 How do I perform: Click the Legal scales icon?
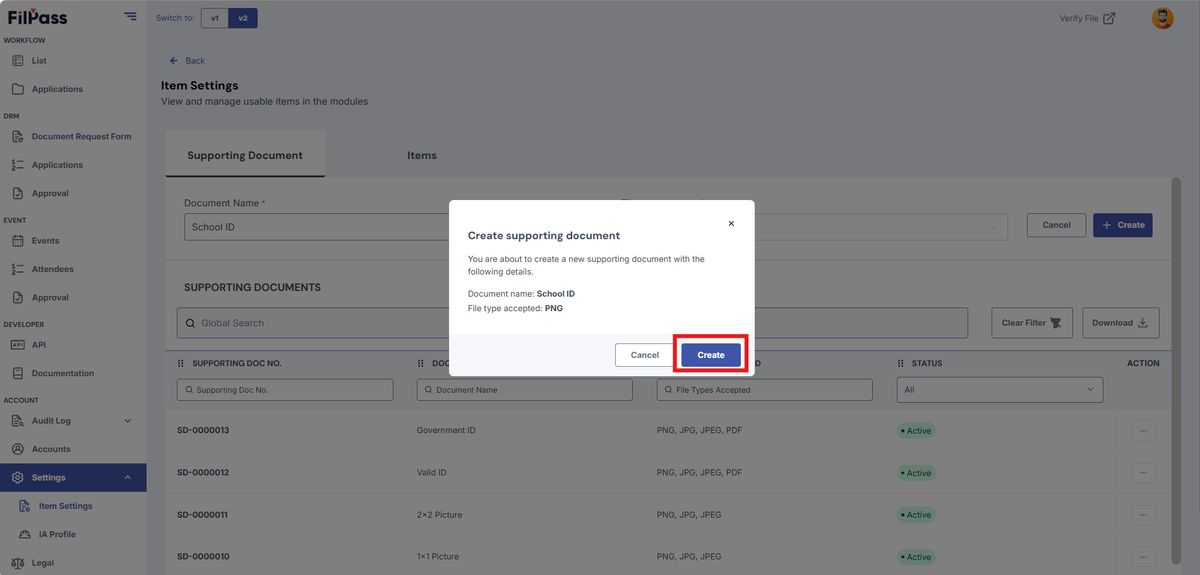(x=18, y=563)
